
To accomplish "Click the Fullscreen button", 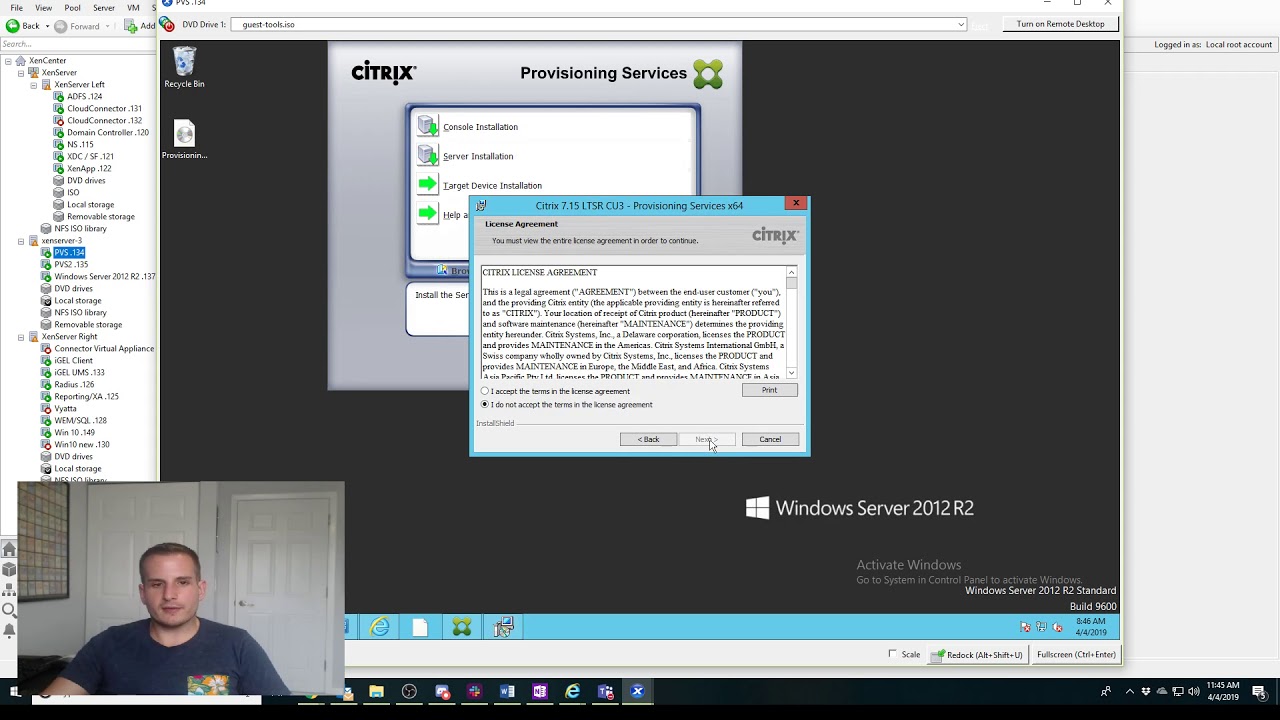I will pos(1076,654).
